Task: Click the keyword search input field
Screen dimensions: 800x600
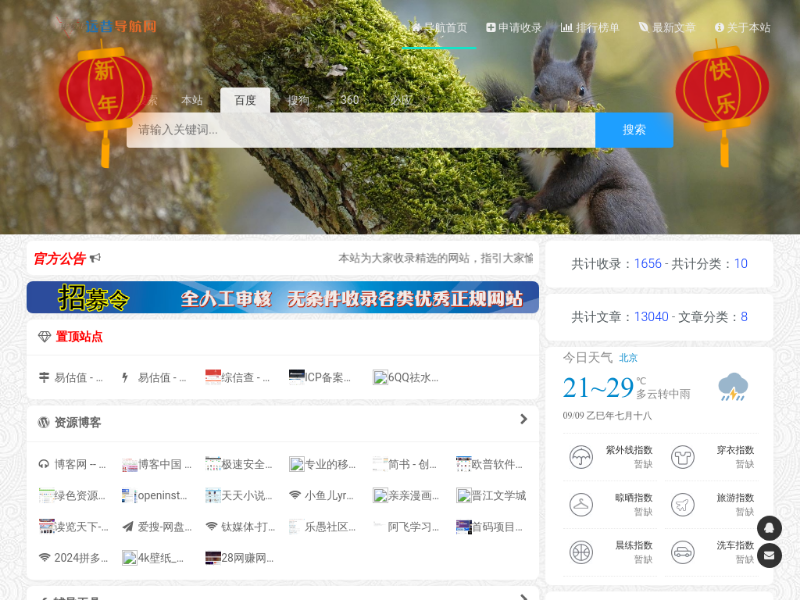Action: click(360, 130)
